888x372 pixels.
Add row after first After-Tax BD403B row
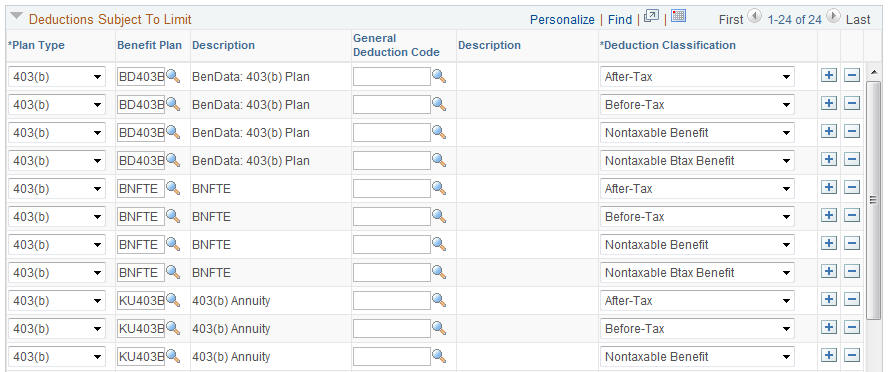(x=829, y=76)
